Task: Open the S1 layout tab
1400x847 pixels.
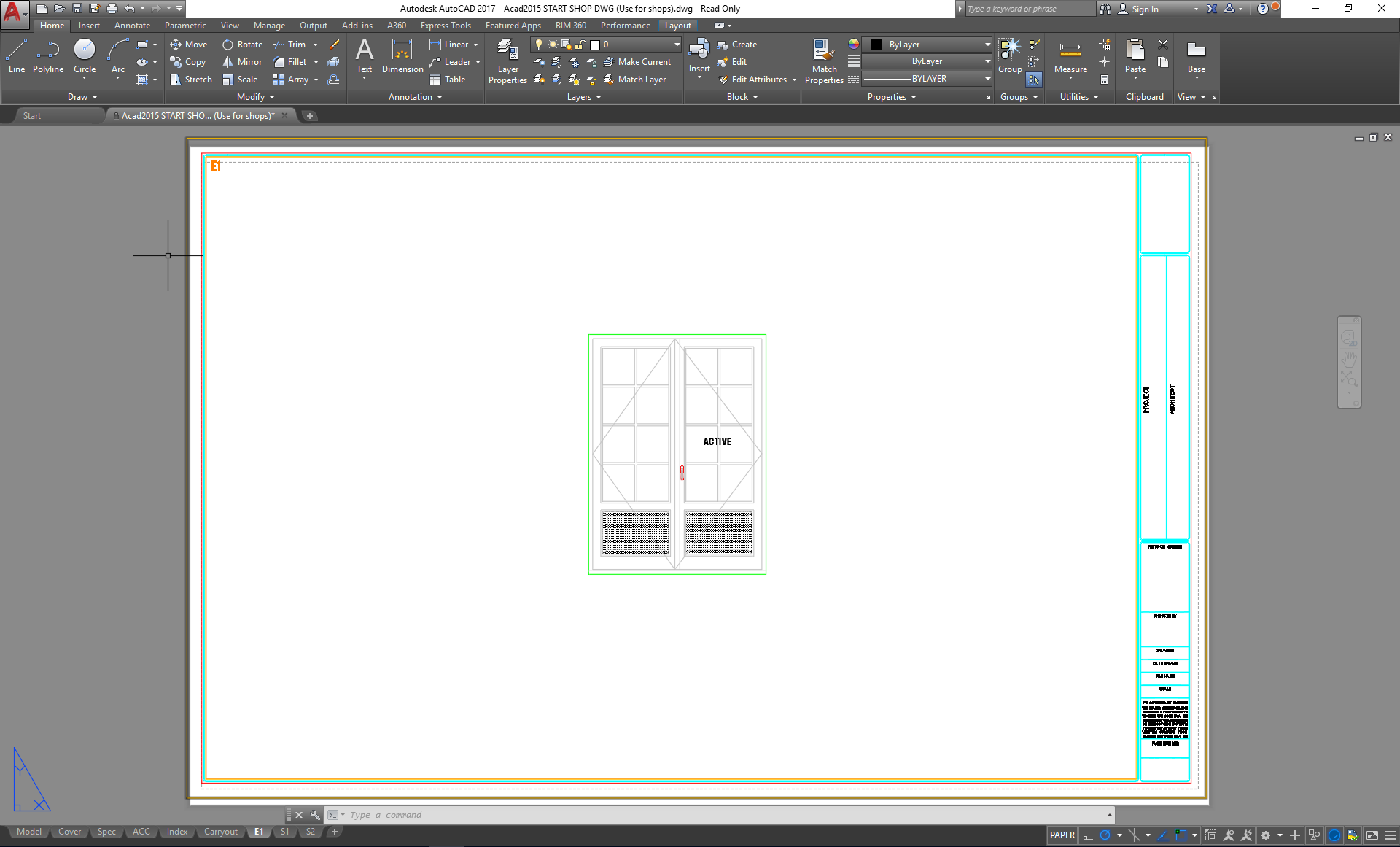Action: coord(284,832)
